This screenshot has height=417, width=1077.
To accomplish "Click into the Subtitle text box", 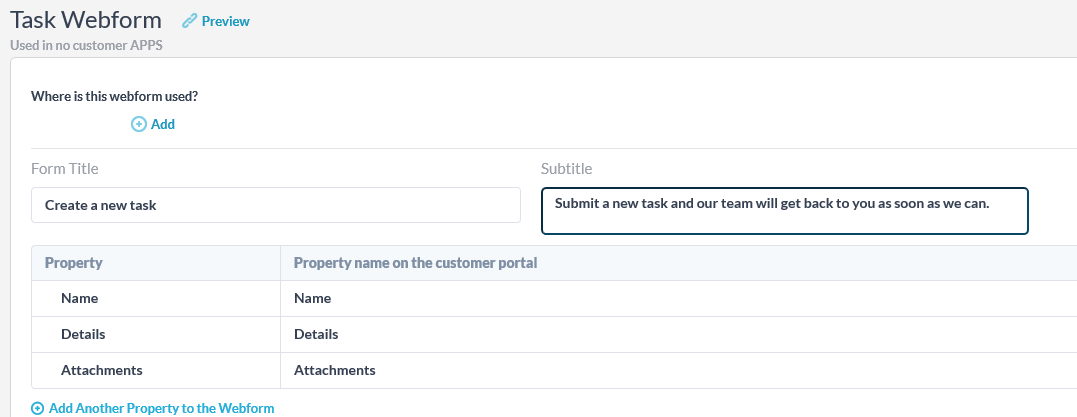I will [x=784, y=211].
